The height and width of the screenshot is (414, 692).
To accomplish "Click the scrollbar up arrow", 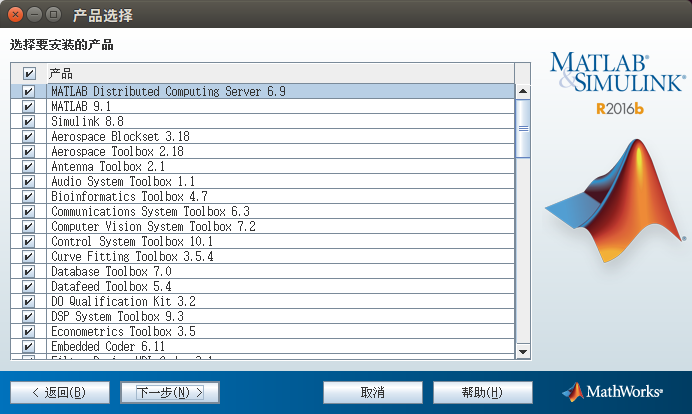I will (523, 91).
